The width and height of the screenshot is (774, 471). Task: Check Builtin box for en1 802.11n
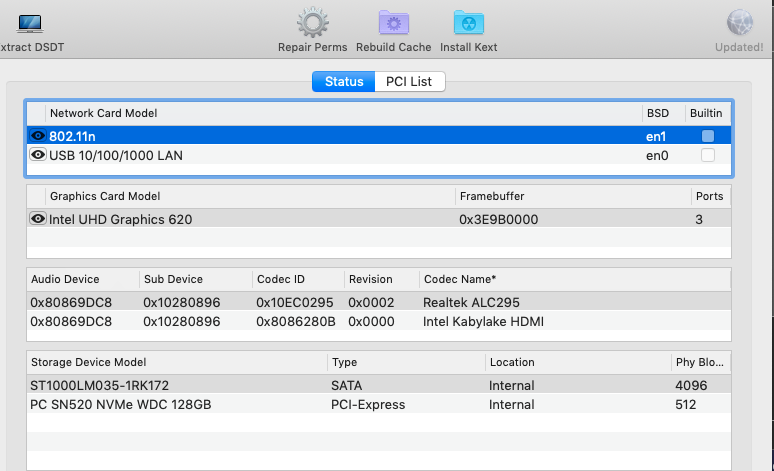click(x=707, y=136)
